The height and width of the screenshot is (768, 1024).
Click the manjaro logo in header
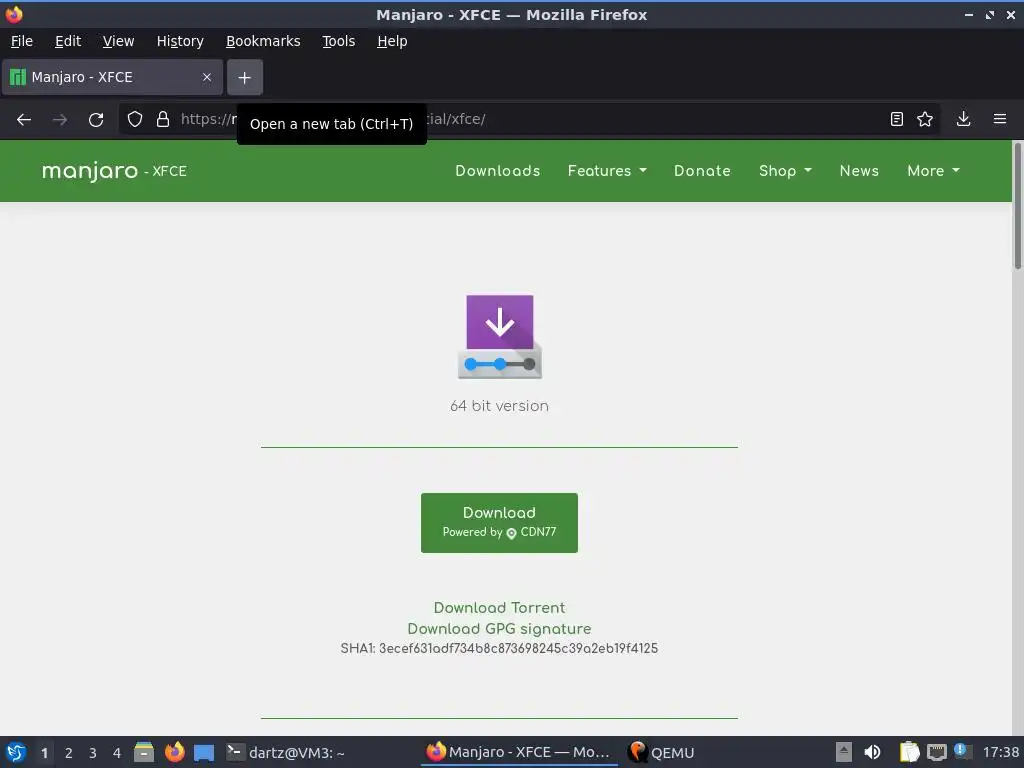(90, 171)
